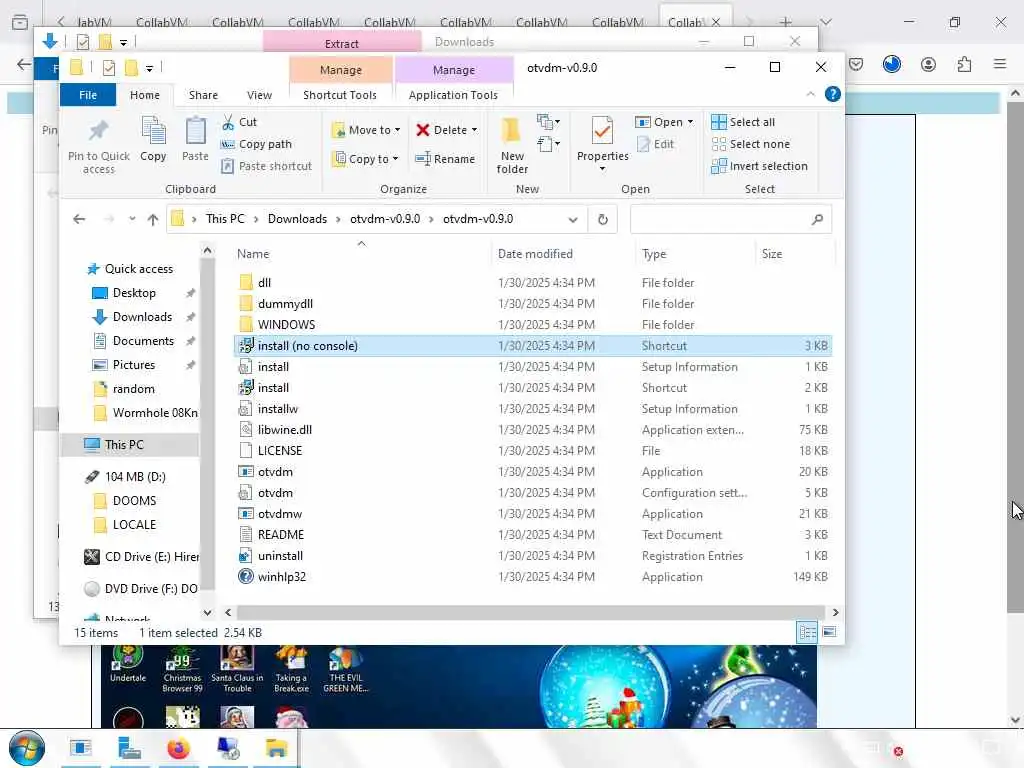Switch to Application Tools tab
This screenshot has width=1024, height=768.
click(x=453, y=95)
